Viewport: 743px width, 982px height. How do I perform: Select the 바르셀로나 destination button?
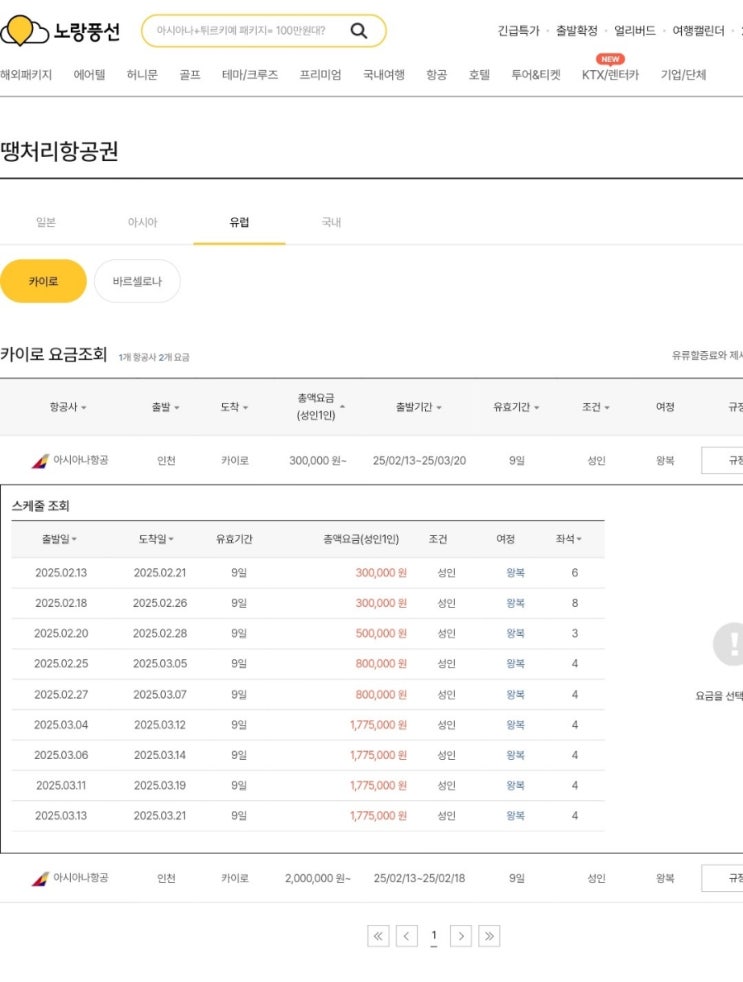click(x=137, y=281)
